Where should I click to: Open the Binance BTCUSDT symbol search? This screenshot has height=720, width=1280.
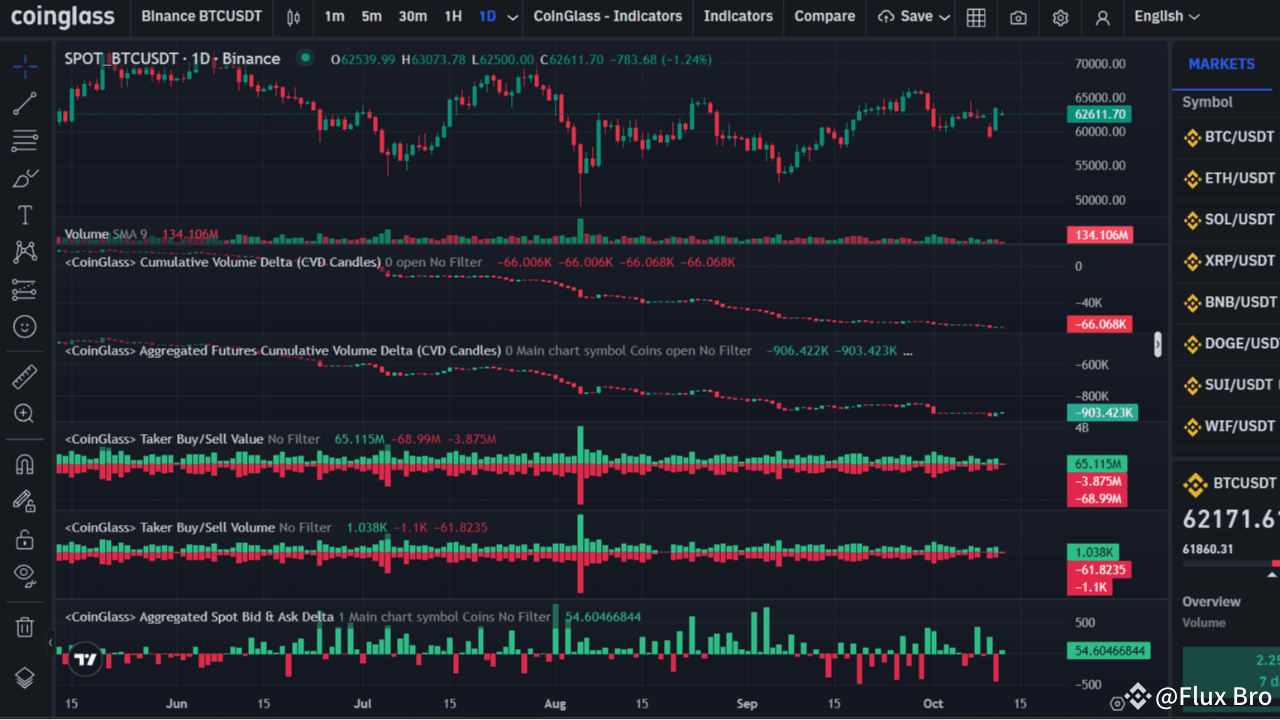point(202,17)
